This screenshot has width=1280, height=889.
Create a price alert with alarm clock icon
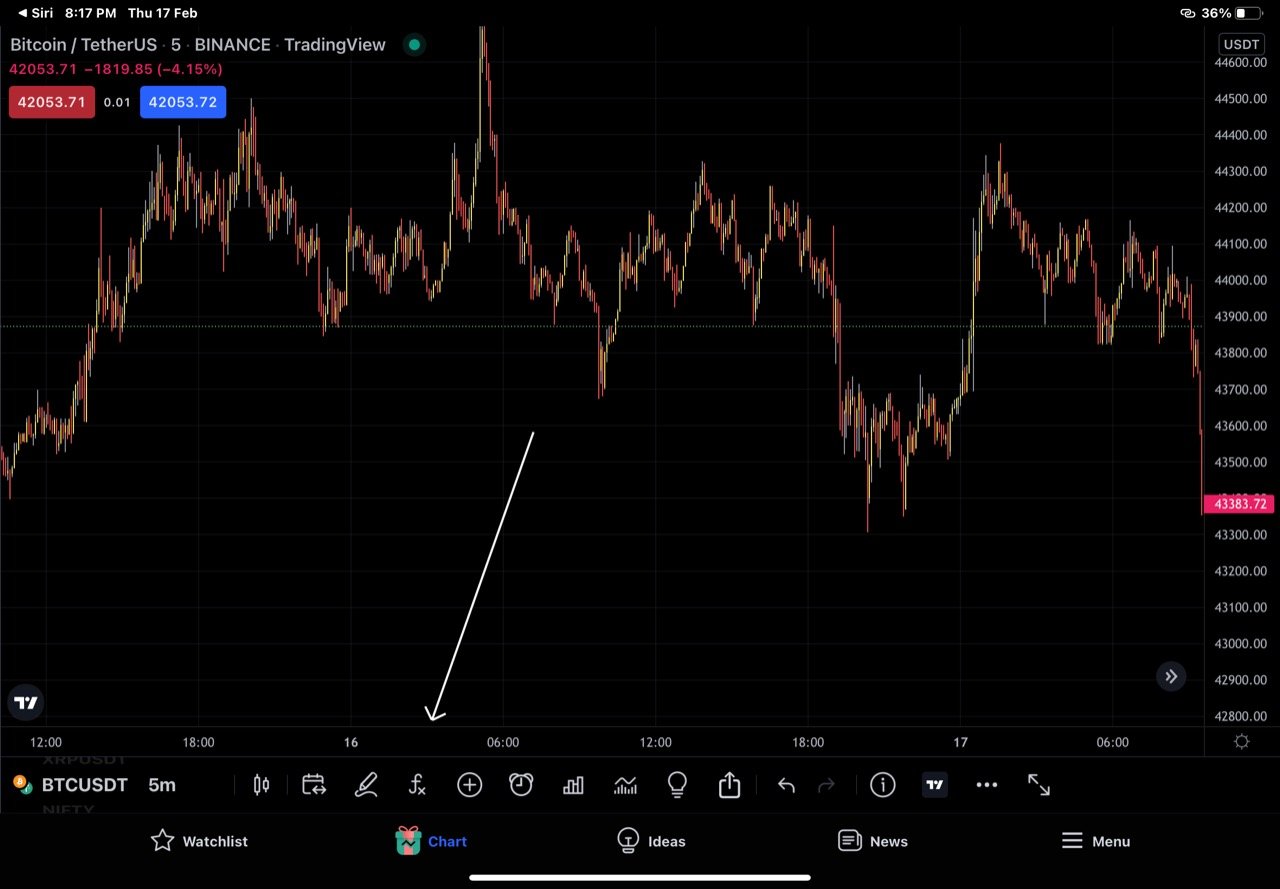521,785
